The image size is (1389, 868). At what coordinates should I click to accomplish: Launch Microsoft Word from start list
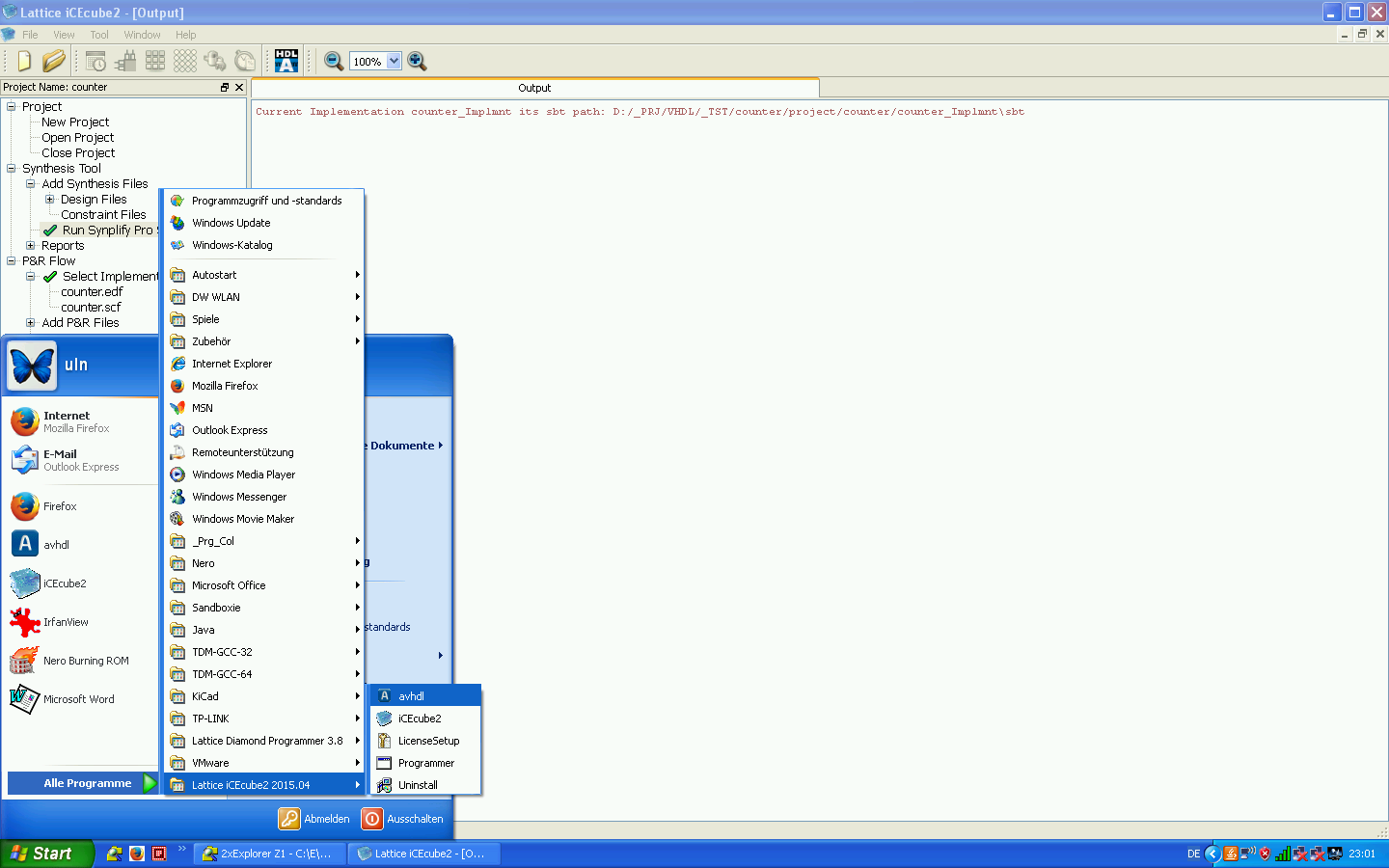pyautogui.click(x=81, y=699)
